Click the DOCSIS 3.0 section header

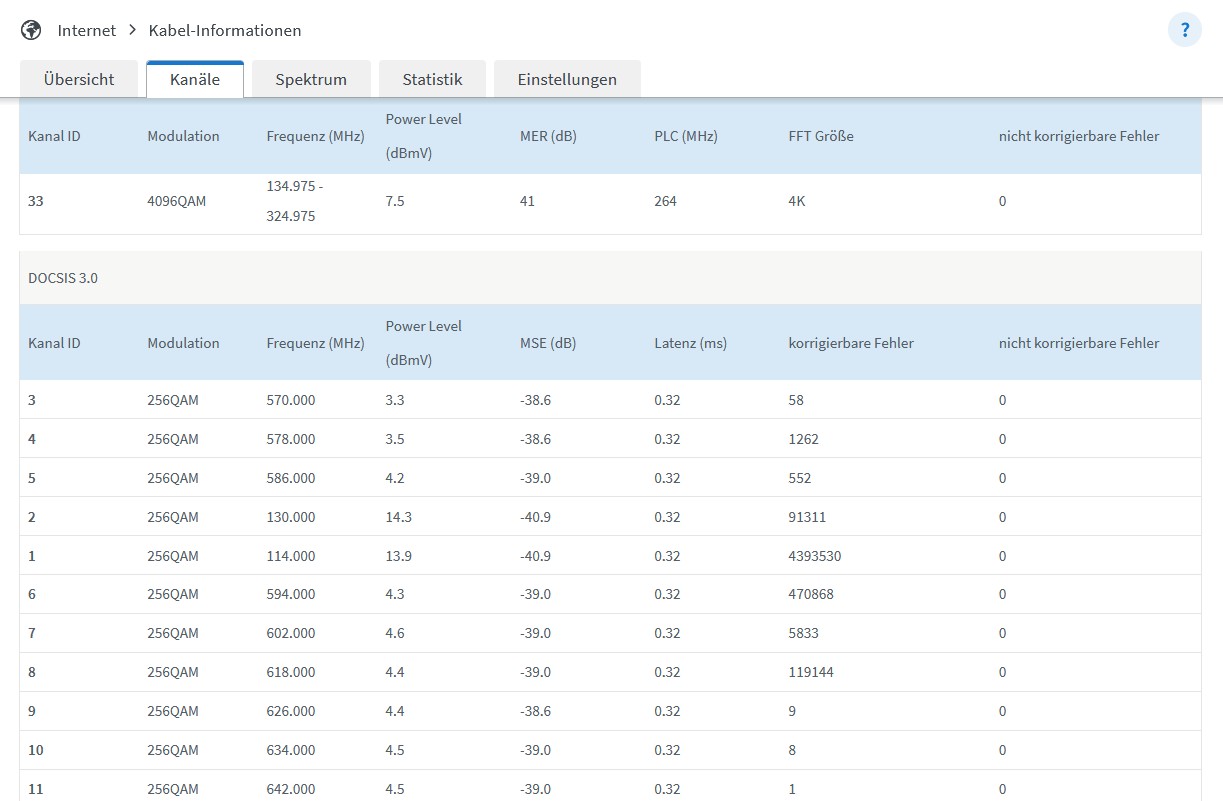[x=63, y=278]
